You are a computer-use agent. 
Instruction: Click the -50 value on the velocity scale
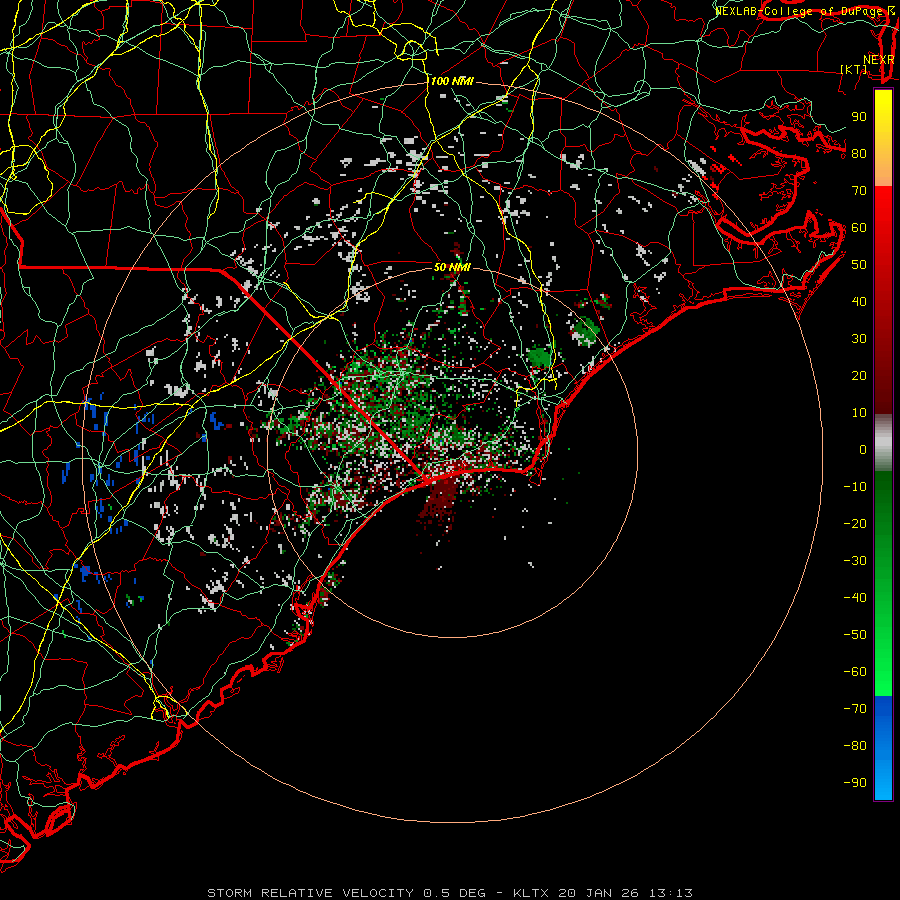point(855,635)
